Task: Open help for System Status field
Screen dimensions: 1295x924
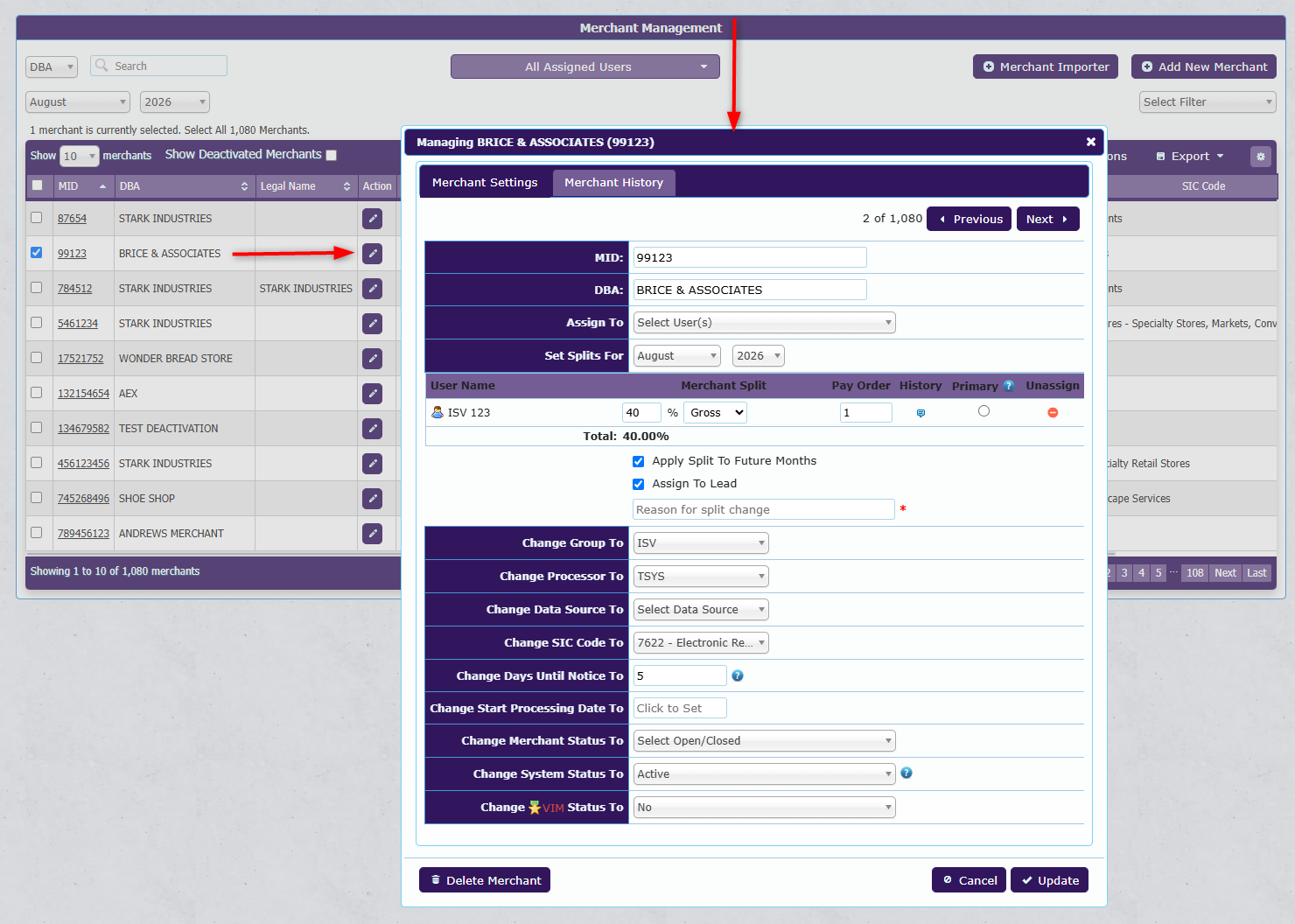Action: click(906, 773)
